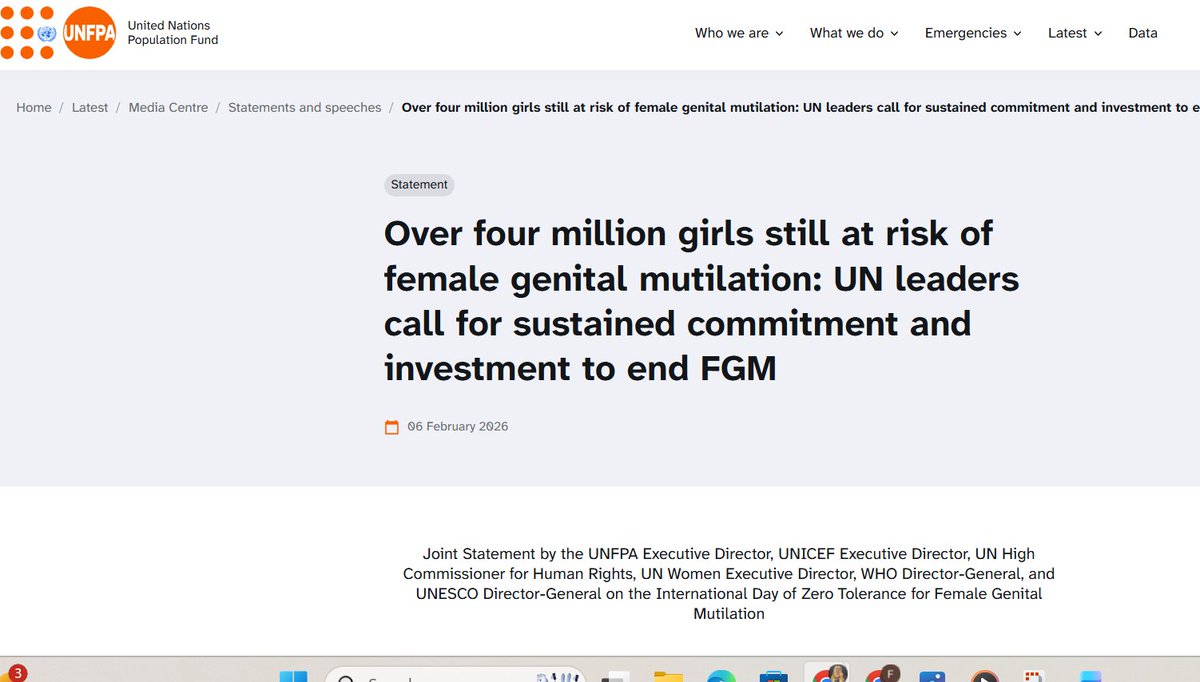Go to Home via the breadcrumb
Image resolution: width=1200 pixels, height=682 pixels.
[33, 107]
